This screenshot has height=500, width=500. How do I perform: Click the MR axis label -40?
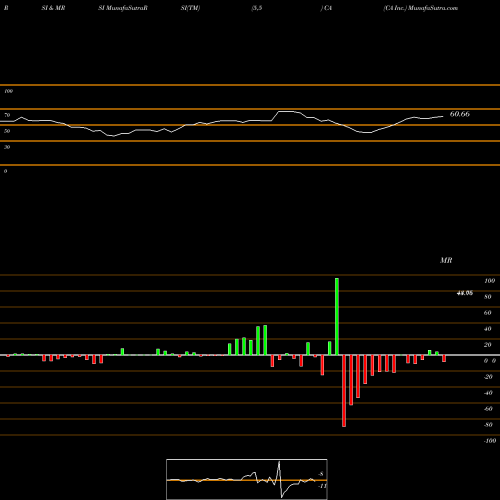coord(488,393)
